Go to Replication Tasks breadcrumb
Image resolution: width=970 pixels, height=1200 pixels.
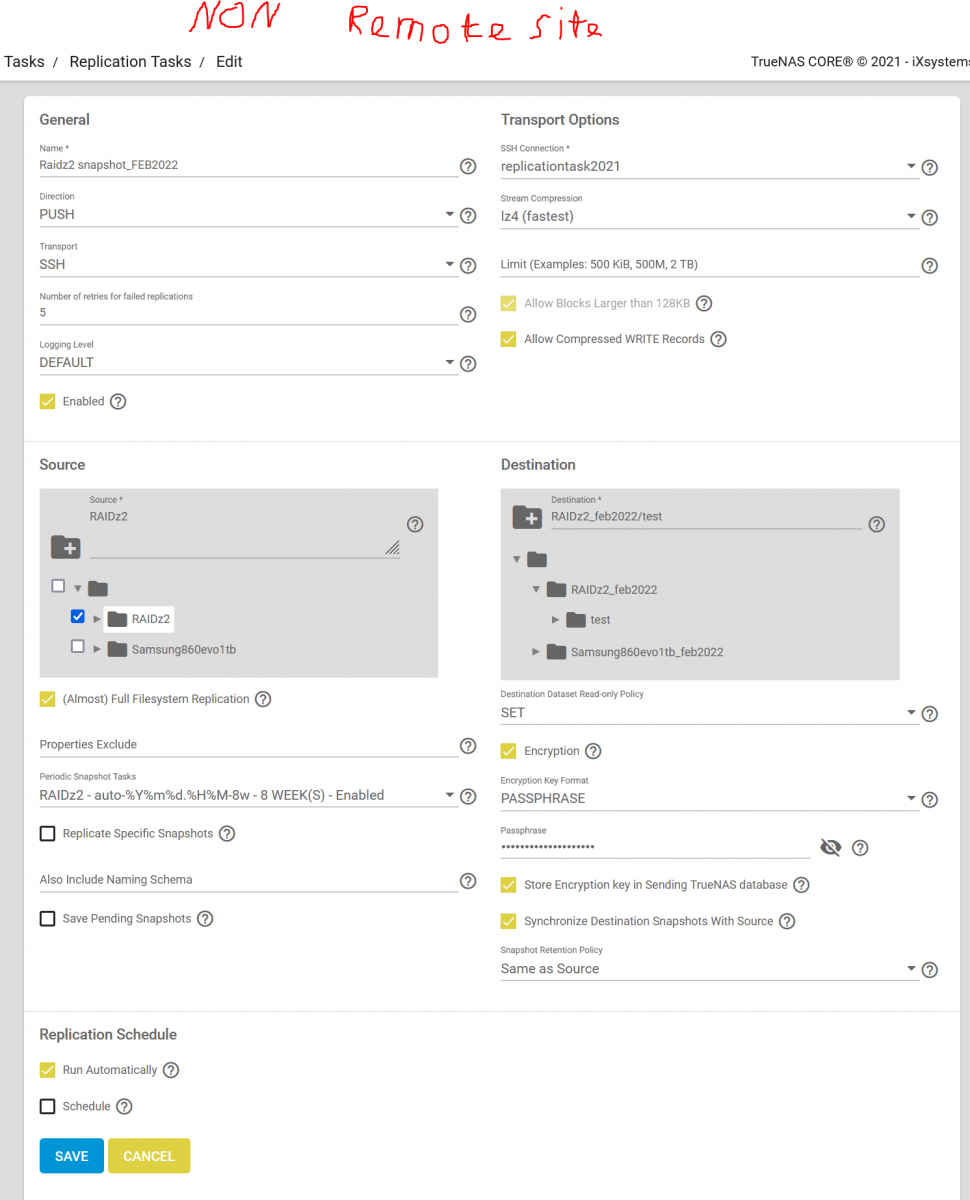(130, 62)
